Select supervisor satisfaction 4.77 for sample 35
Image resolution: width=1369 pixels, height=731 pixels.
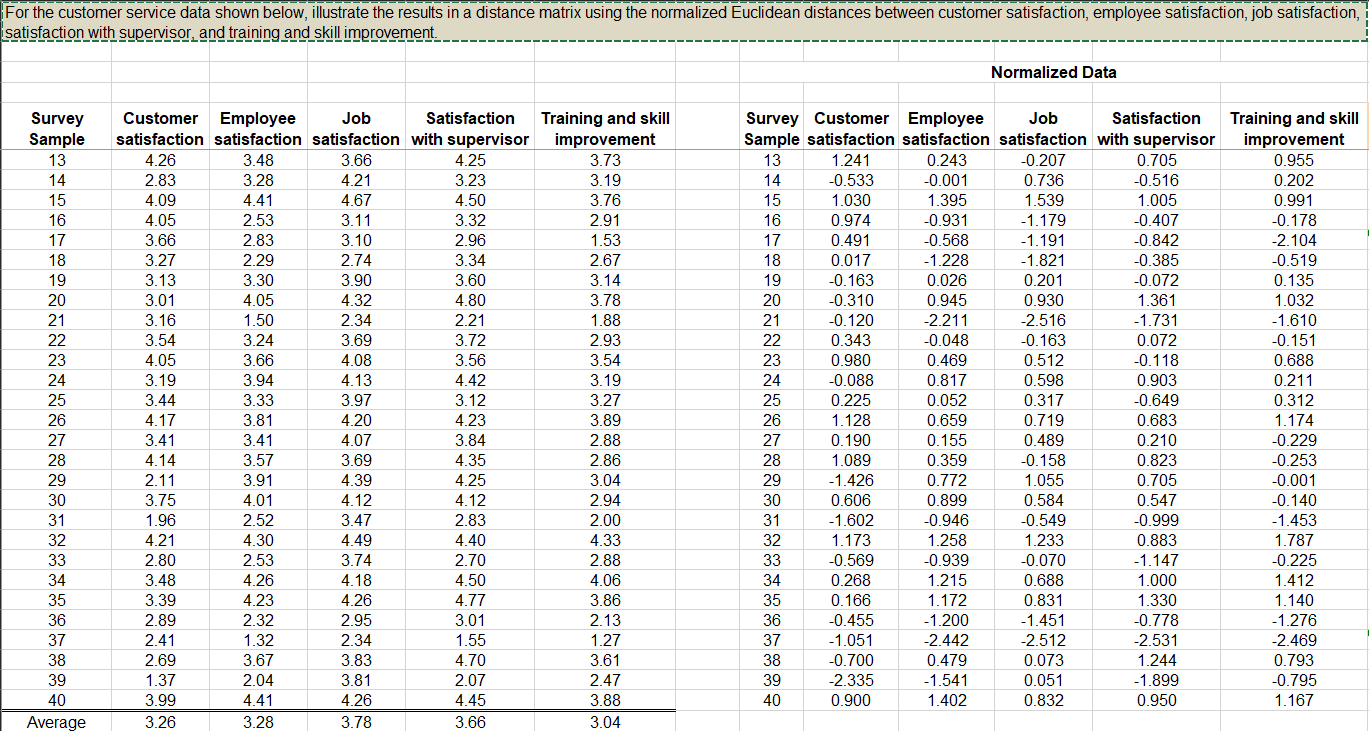click(470, 600)
